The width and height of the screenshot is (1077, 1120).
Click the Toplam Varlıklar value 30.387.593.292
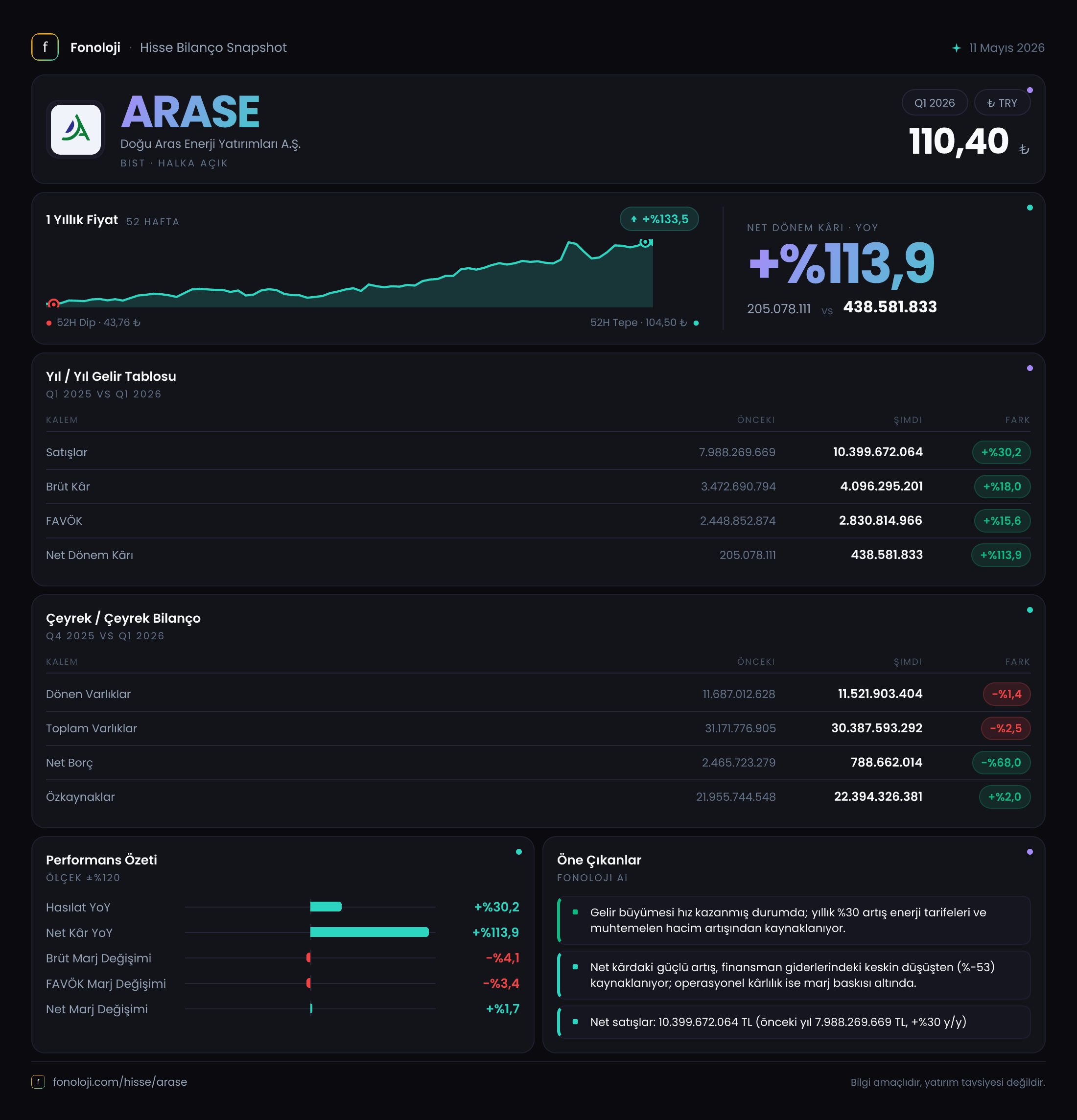[x=876, y=728]
